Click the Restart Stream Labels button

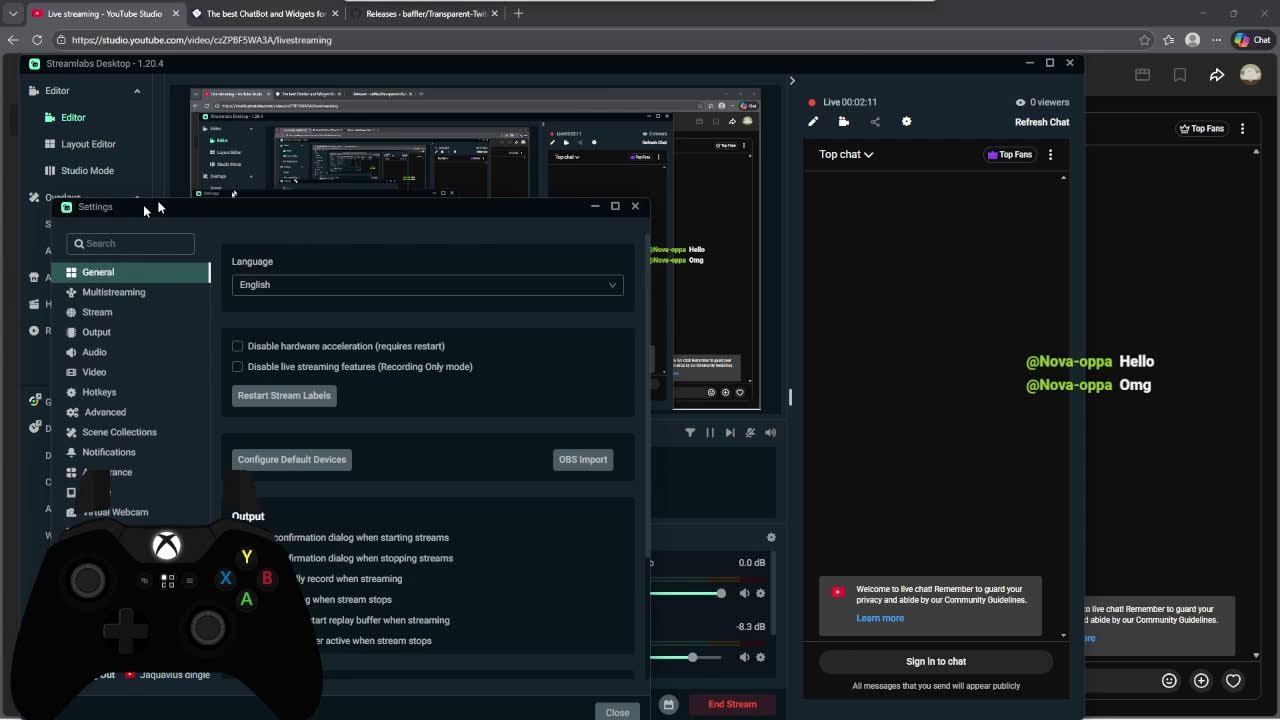click(284, 395)
